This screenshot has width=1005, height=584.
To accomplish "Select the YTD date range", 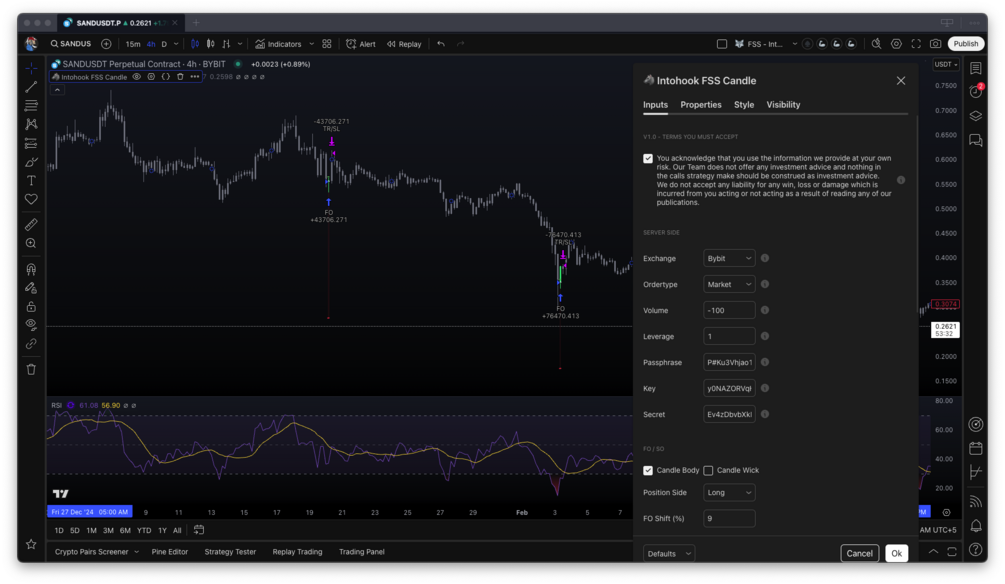I will 144,531.
